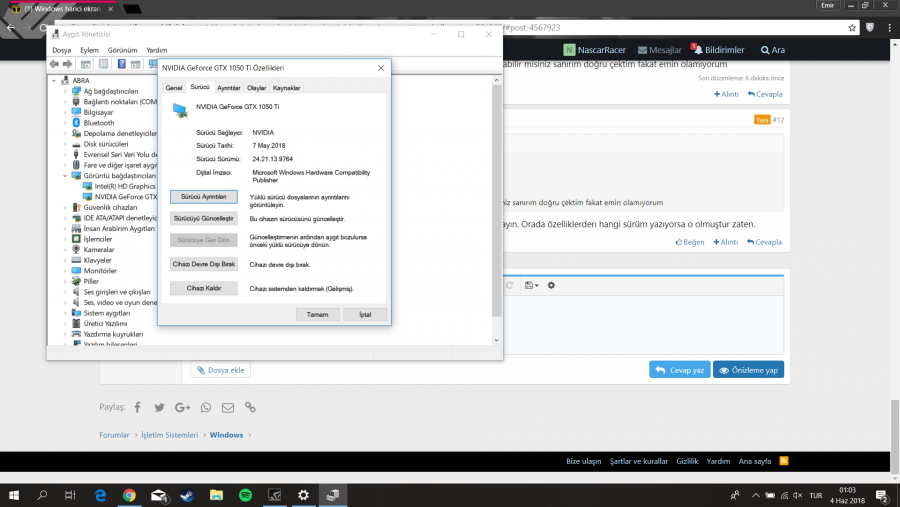Click the forum reply text area

[x=643, y=324]
